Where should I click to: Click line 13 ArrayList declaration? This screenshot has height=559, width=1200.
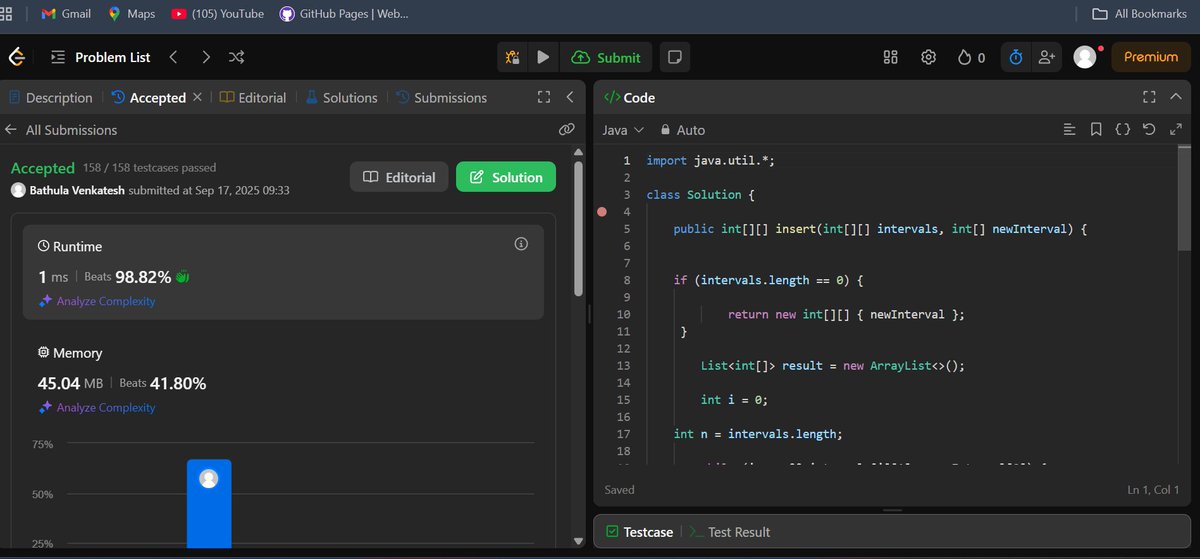pyautogui.click(x=833, y=365)
